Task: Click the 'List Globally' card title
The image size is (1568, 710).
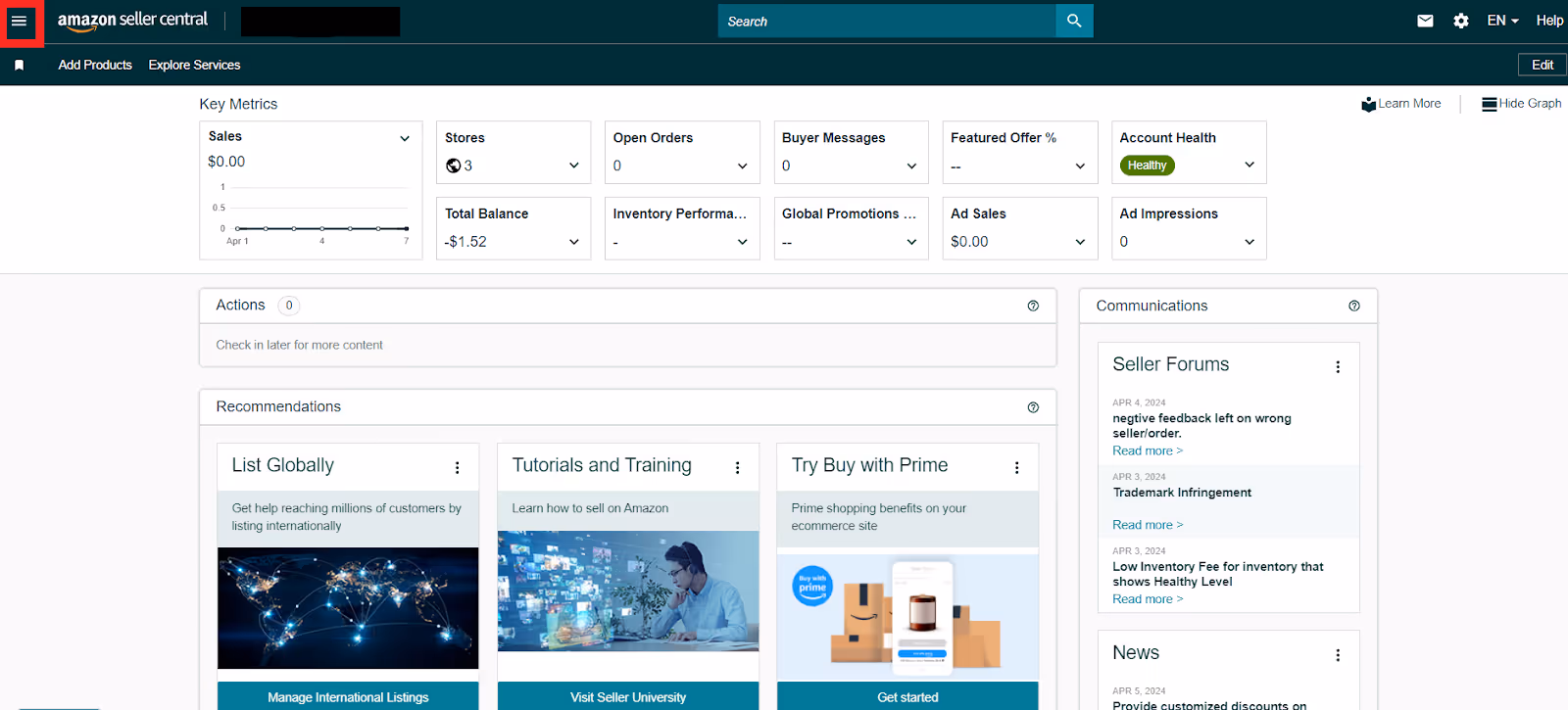Action: coord(282,465)
